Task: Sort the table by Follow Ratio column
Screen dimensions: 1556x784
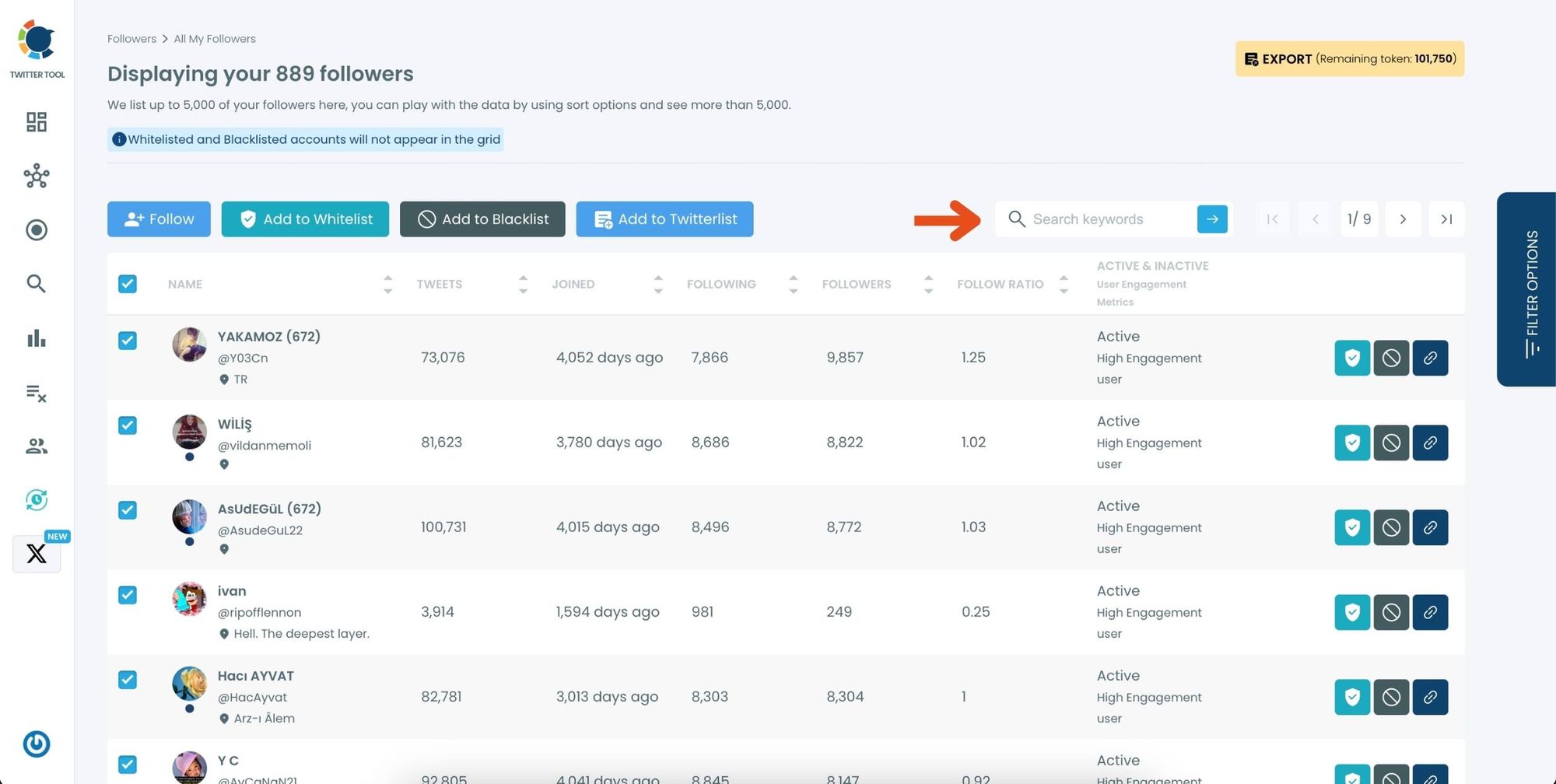Action: (x=1064, y=284)
